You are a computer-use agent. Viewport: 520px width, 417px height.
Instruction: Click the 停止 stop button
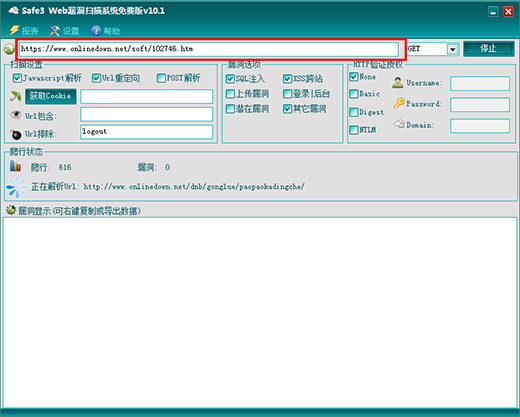tap(489, 49)
